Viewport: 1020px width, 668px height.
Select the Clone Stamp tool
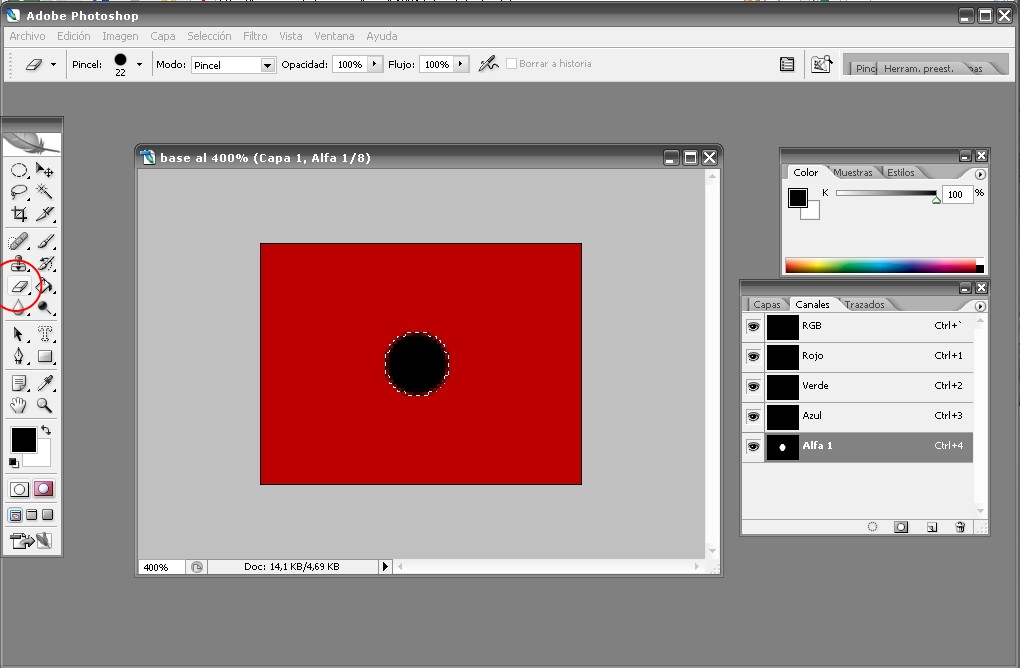(x=19, y=263)
